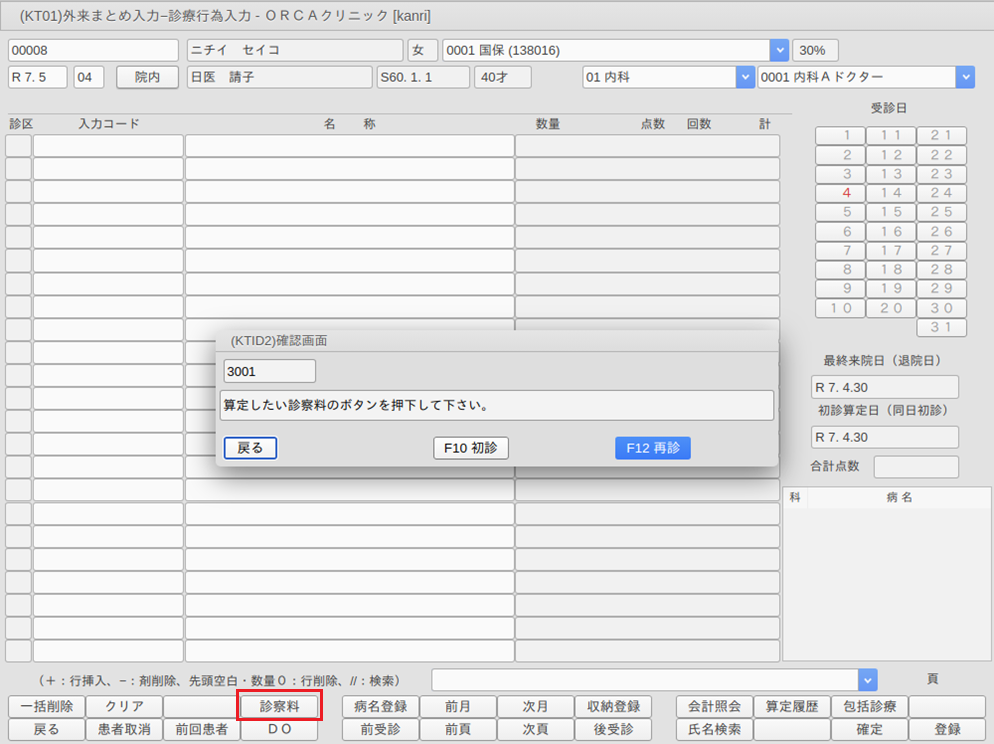
Task: Select day 31 in the 受診日 calendar
Action: click(x=941, y=328)
